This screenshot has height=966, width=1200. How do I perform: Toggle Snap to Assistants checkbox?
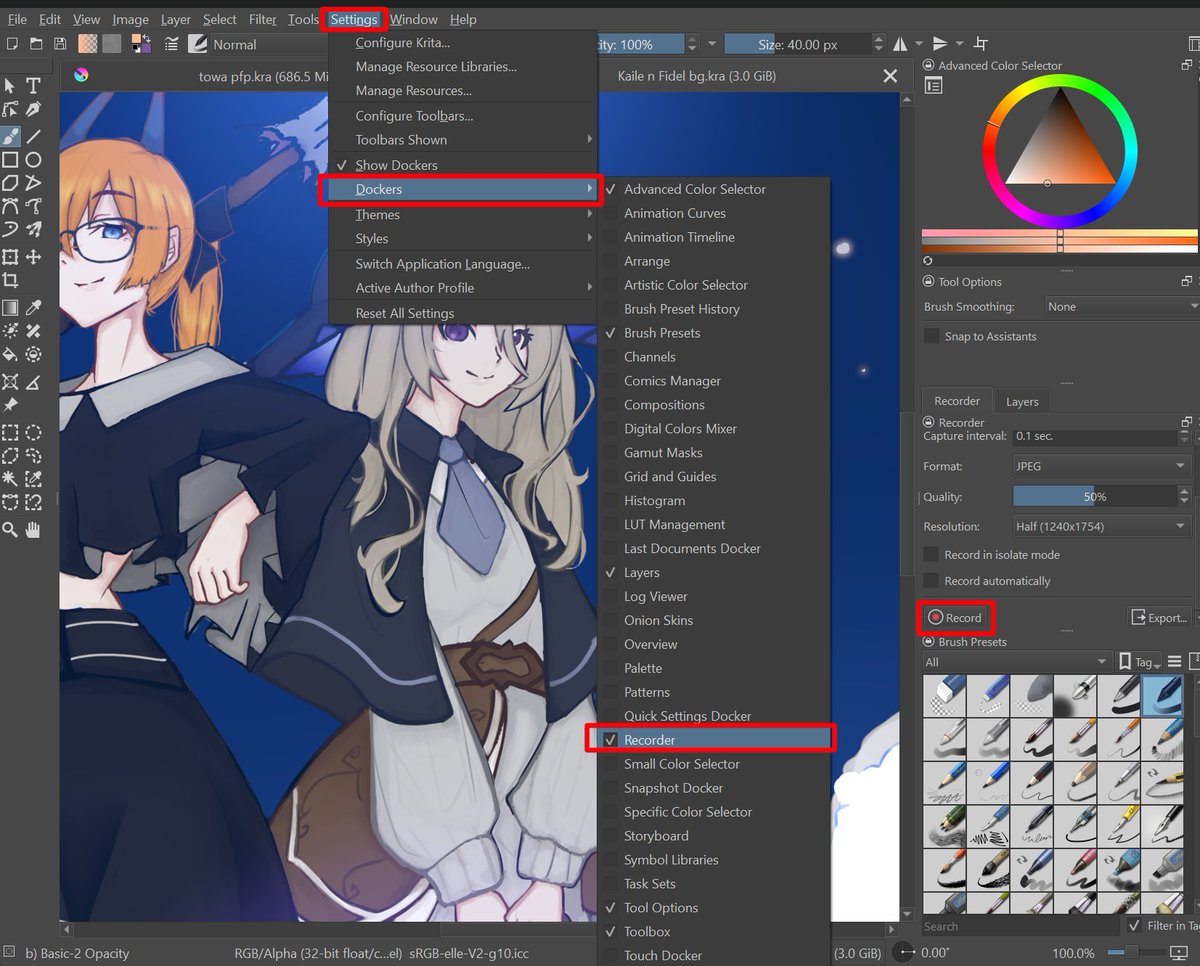(x=931, y=336)
